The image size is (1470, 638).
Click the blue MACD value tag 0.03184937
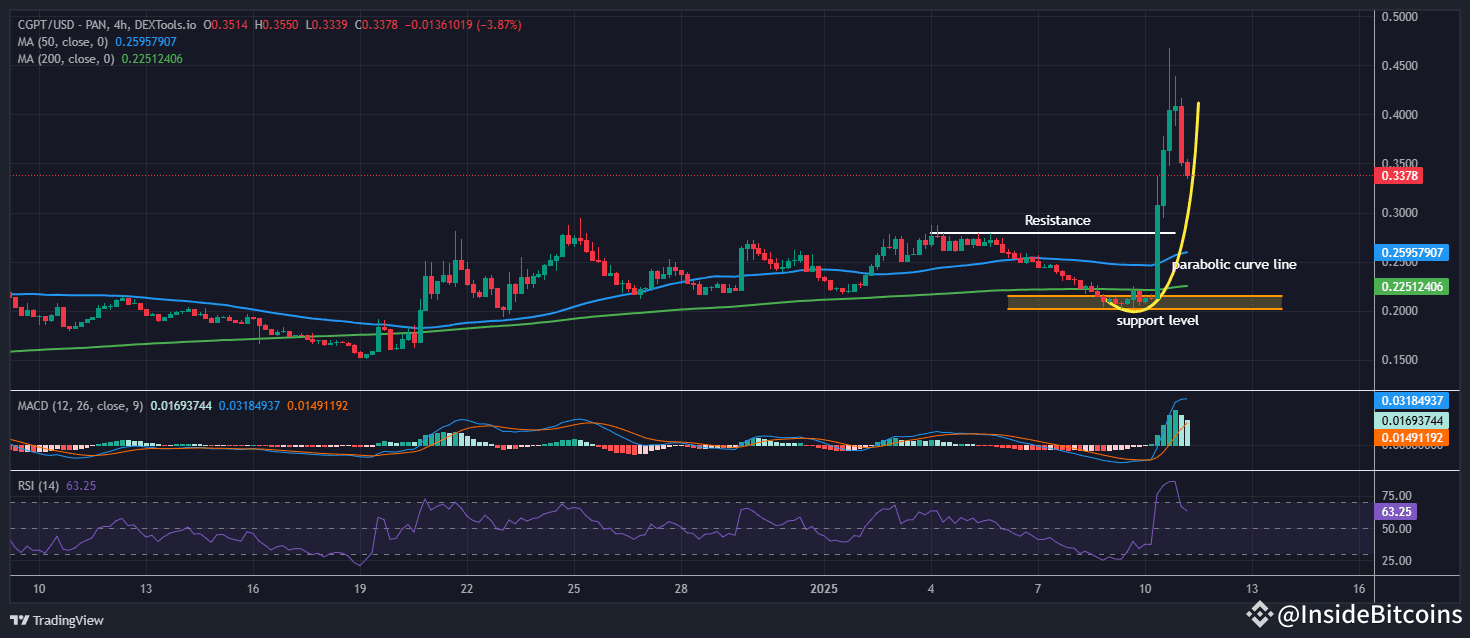[x=1411, y=399]
